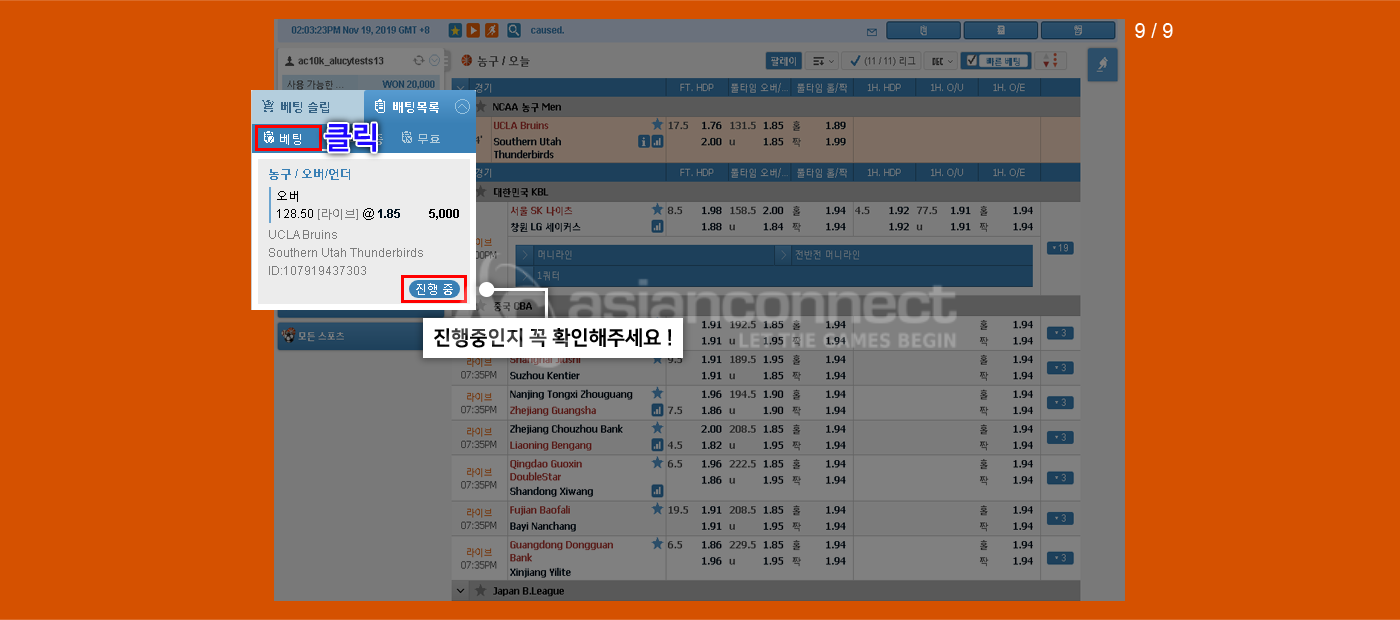Open stats chart icon for Zhejiang Guangsha

click(x=657, y=410)
